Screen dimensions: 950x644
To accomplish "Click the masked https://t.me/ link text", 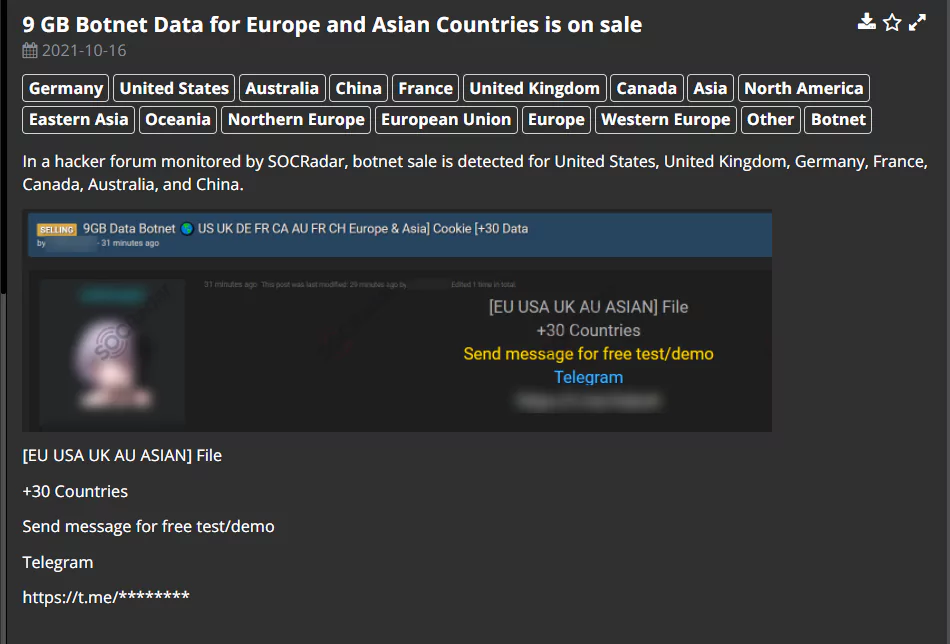I will click(106, 597).
